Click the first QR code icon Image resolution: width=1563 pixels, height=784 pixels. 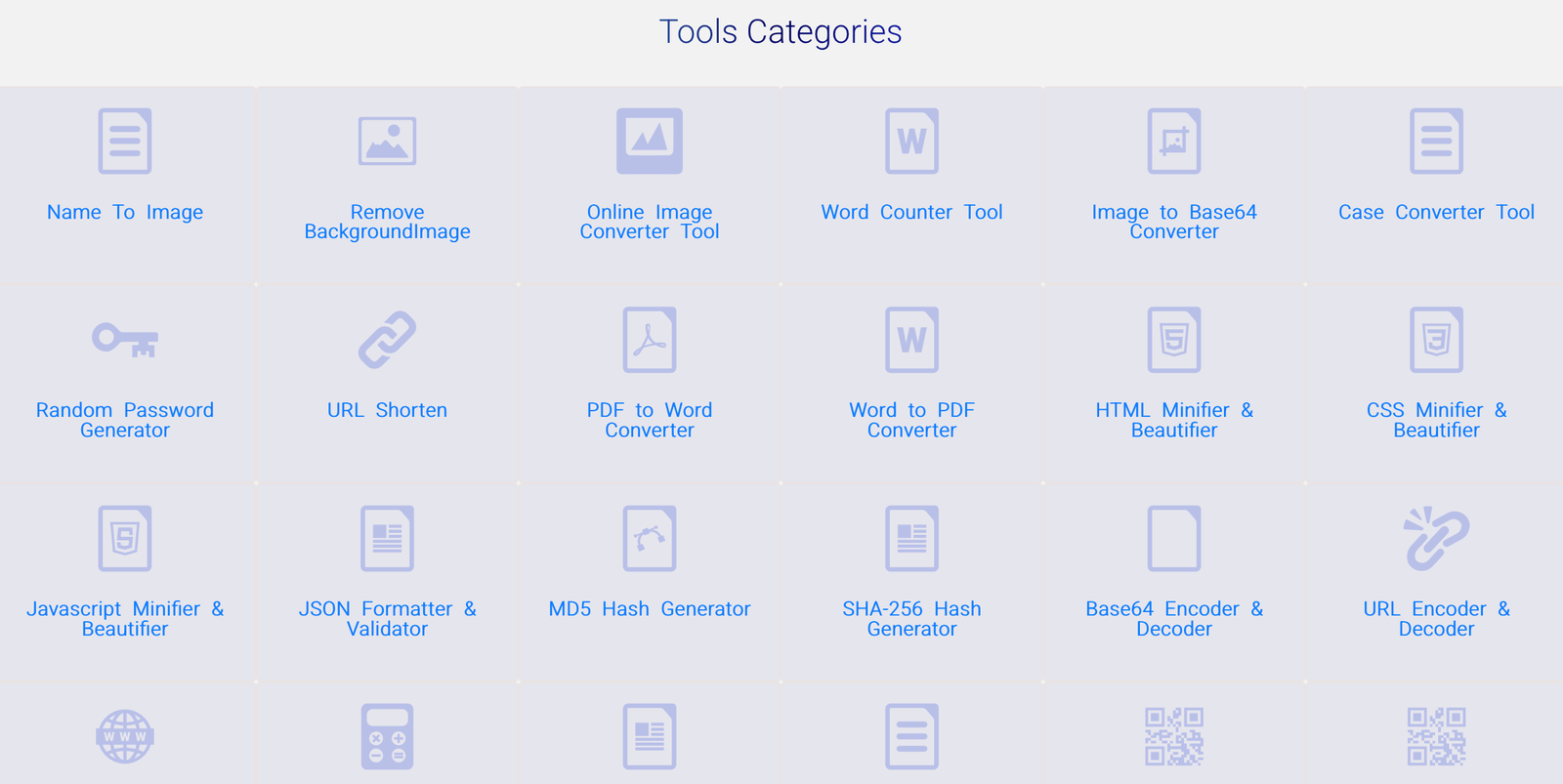(1174, 736)
